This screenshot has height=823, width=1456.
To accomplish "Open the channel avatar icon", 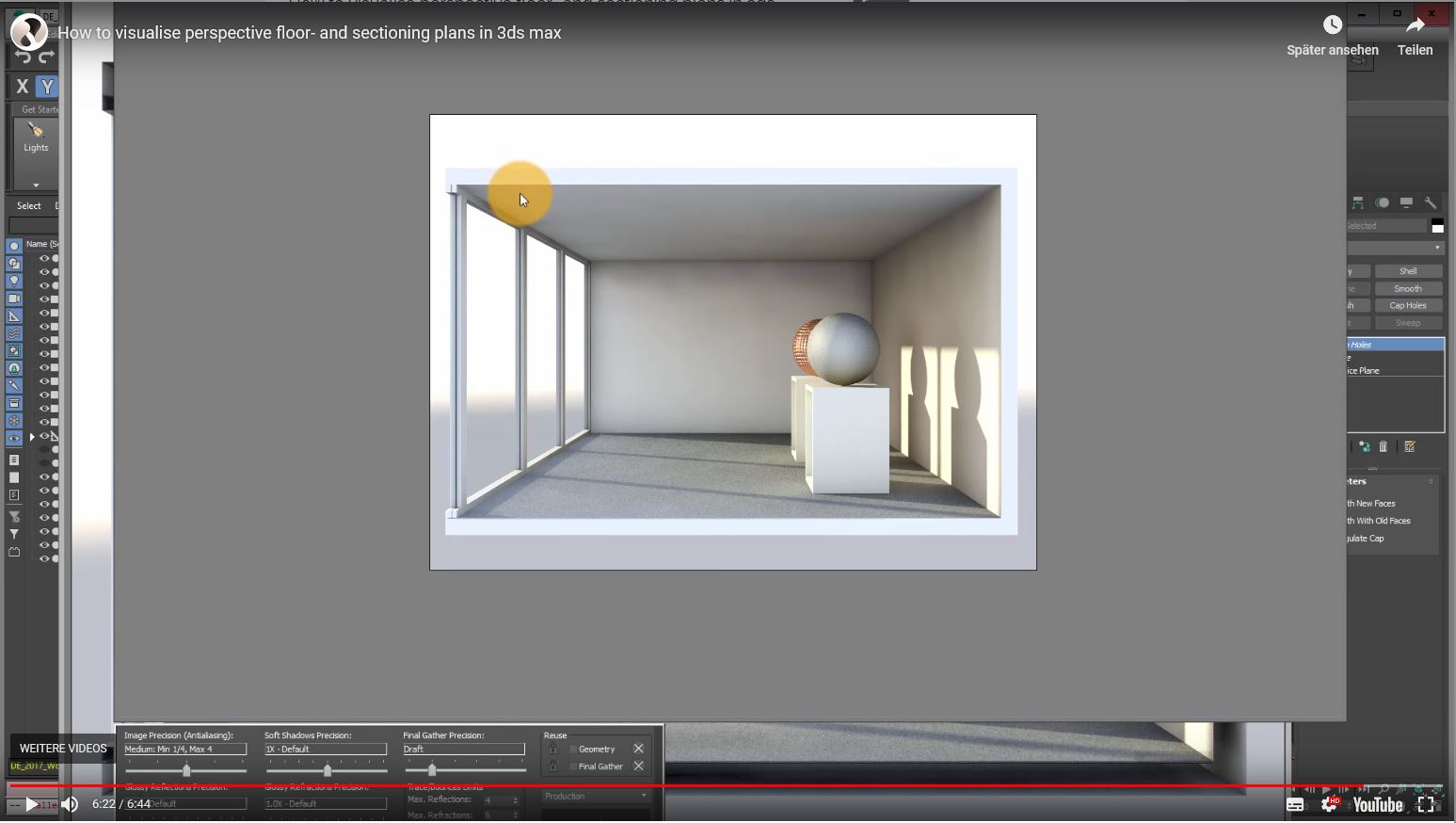I will (28, 32).
